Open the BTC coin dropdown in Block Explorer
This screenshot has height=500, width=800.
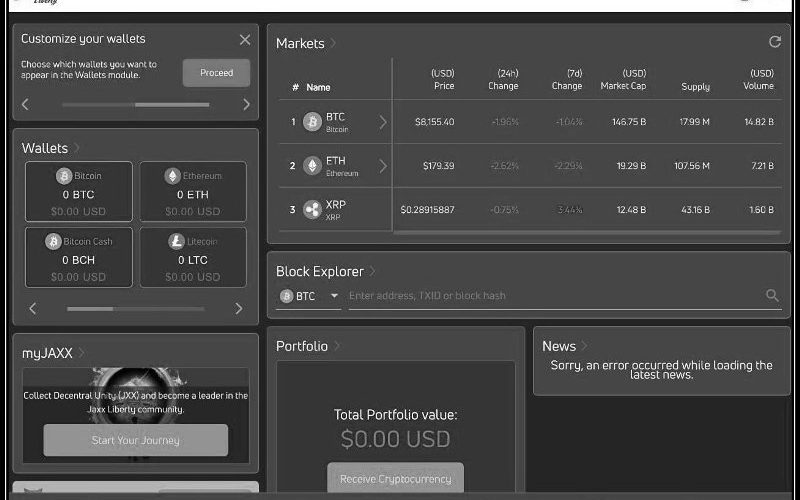pos(309,296)
